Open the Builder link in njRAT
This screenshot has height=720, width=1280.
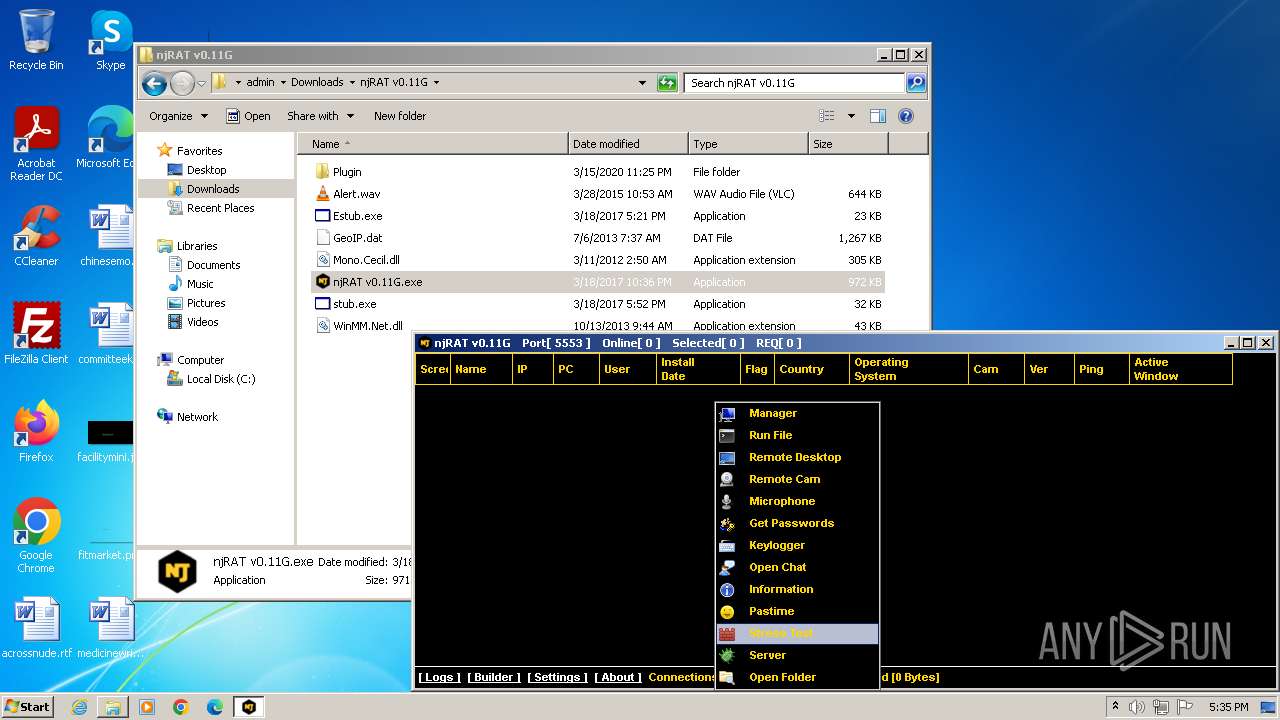(494, 677)
